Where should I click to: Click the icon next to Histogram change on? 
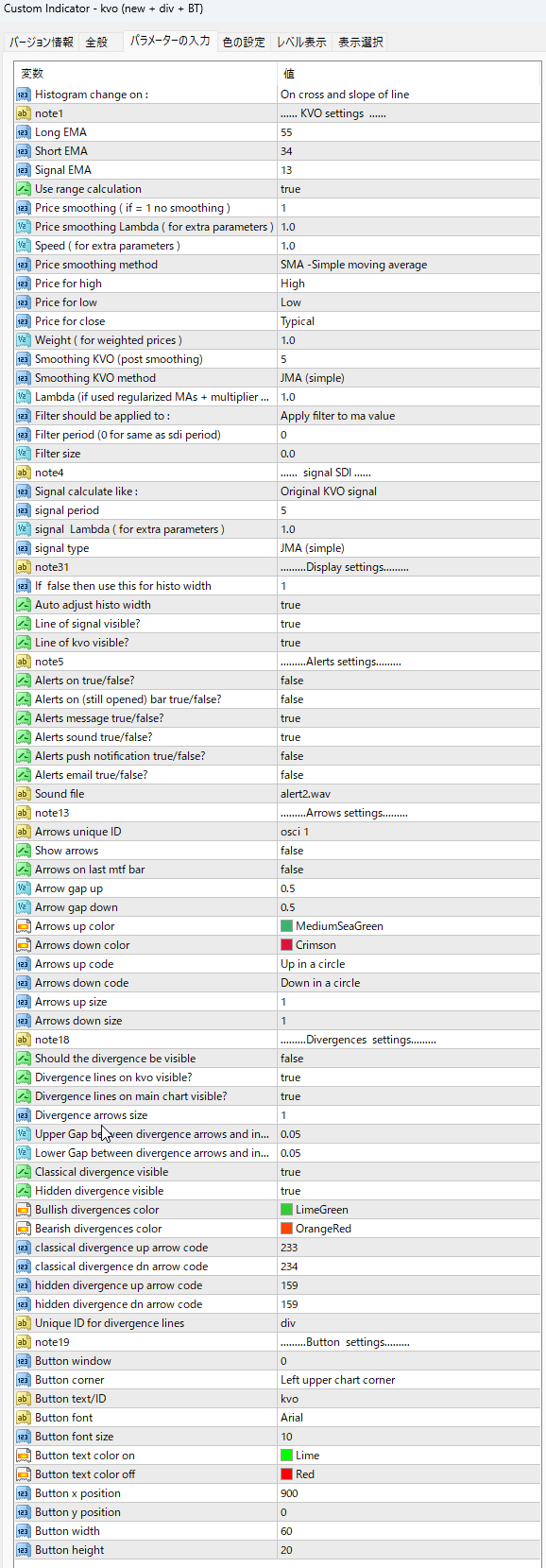tap(24, 95)
